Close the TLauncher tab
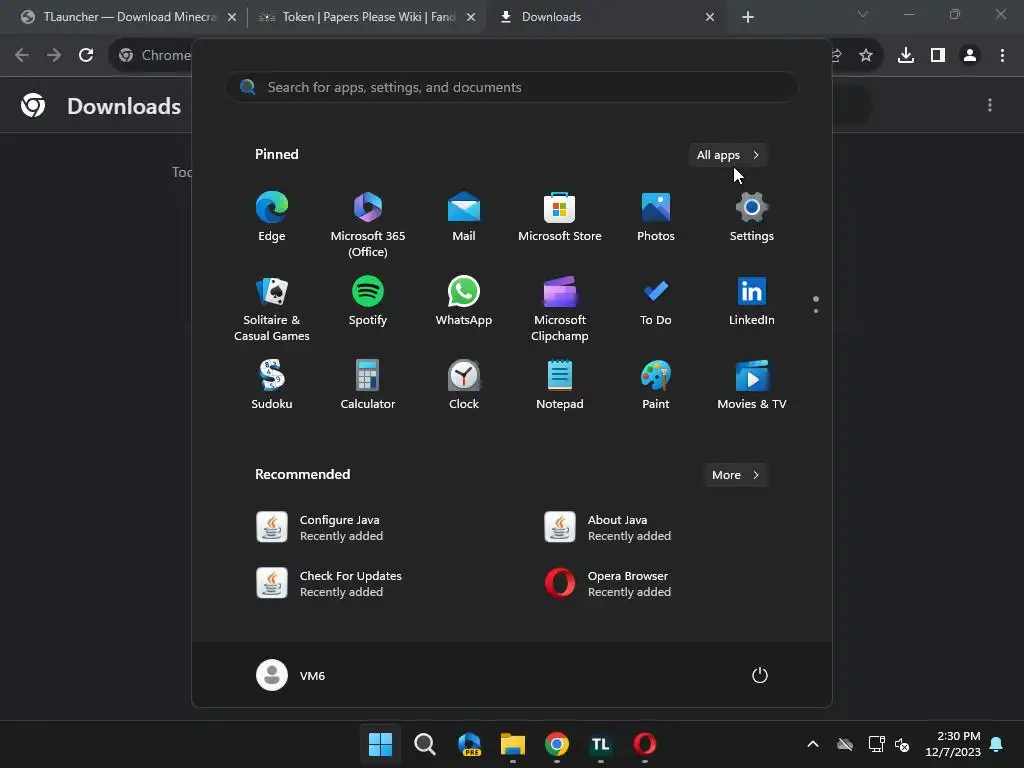Viewport: 1024px width, 768px height. pyautogui.click(x=232, y=17)
